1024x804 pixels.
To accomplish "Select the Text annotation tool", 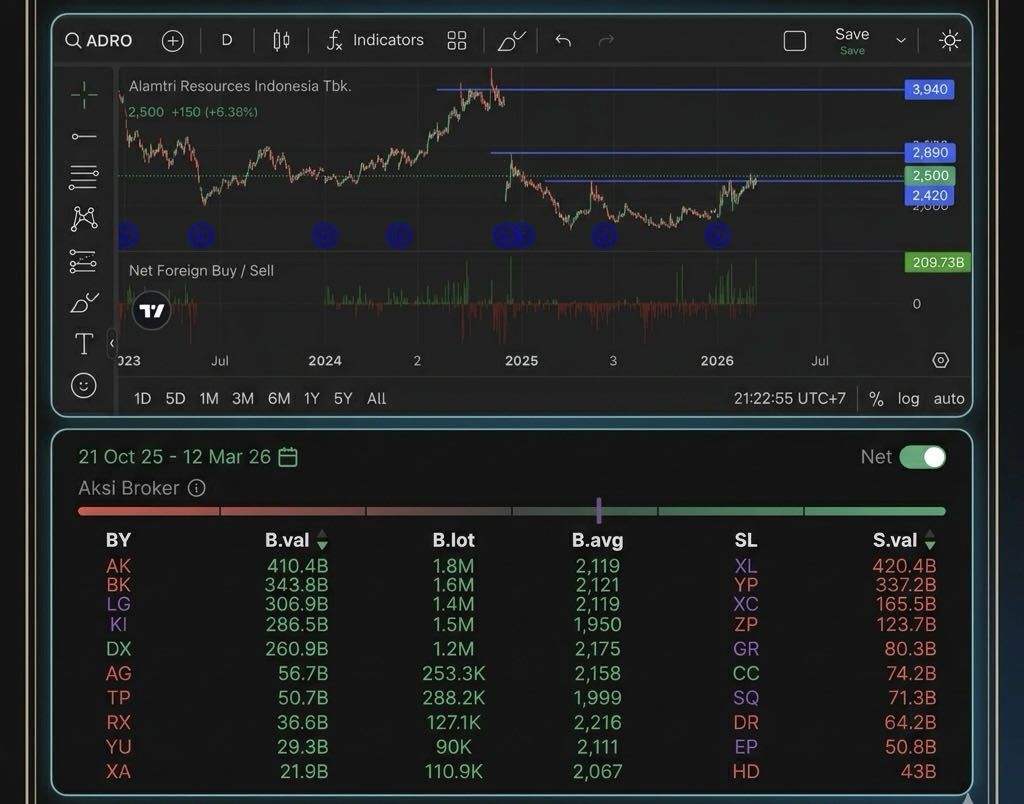I will (x=84, y=344).
